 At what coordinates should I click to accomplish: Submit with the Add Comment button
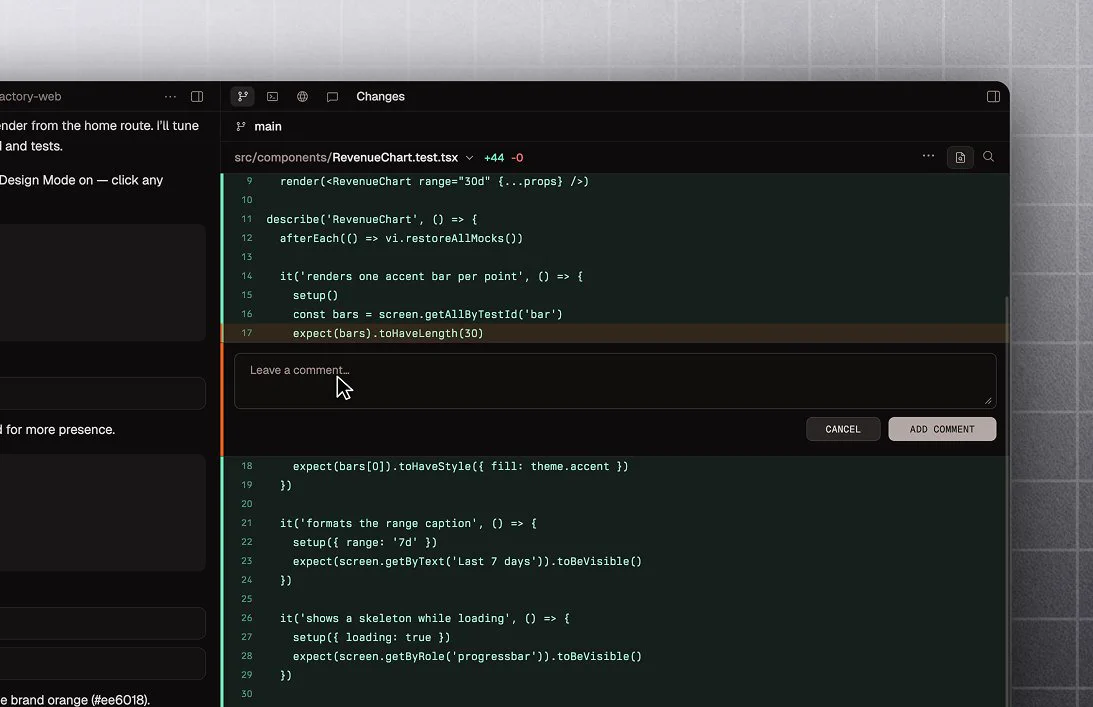click(942, 429)
